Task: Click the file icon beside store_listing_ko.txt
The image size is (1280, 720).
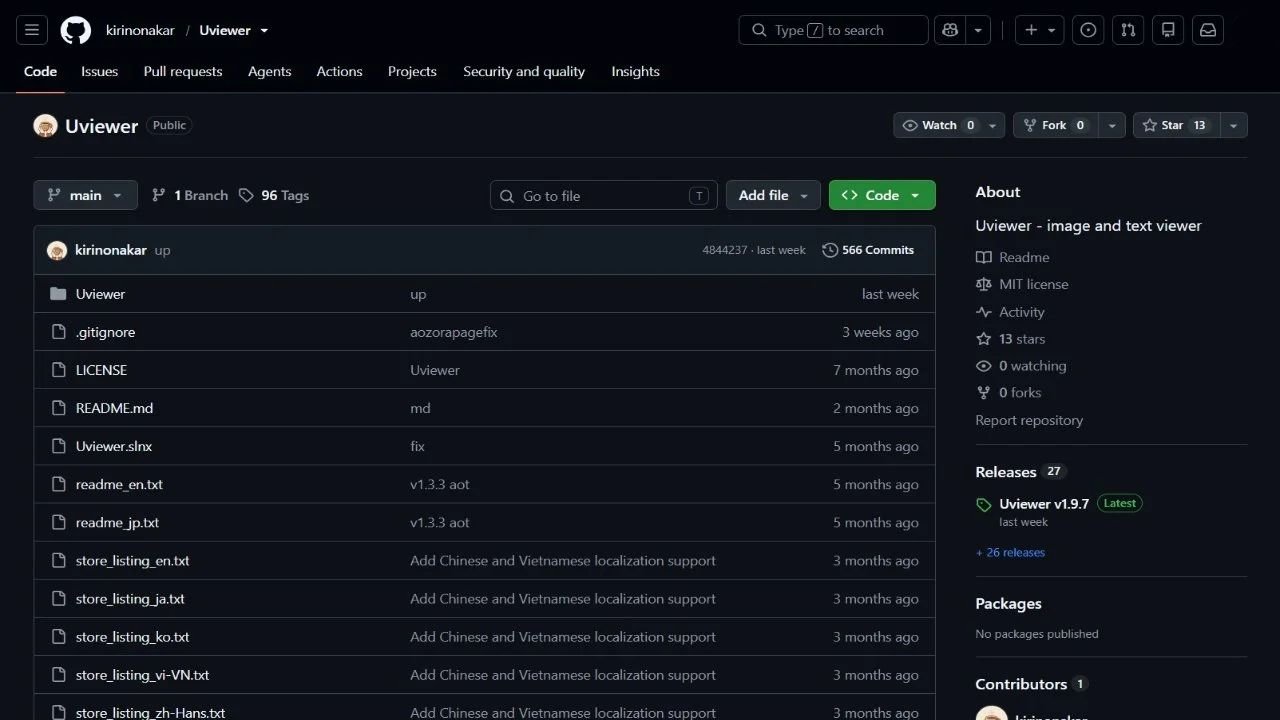Action: [58, 637]
